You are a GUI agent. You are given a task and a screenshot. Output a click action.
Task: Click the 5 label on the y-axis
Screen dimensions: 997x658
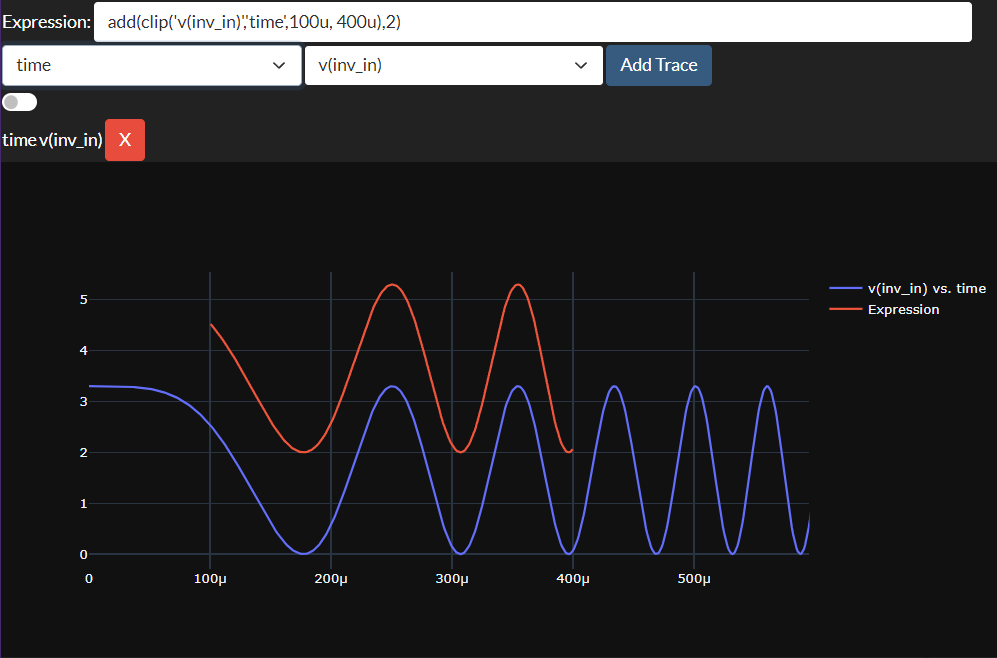(x=84, y=299)
